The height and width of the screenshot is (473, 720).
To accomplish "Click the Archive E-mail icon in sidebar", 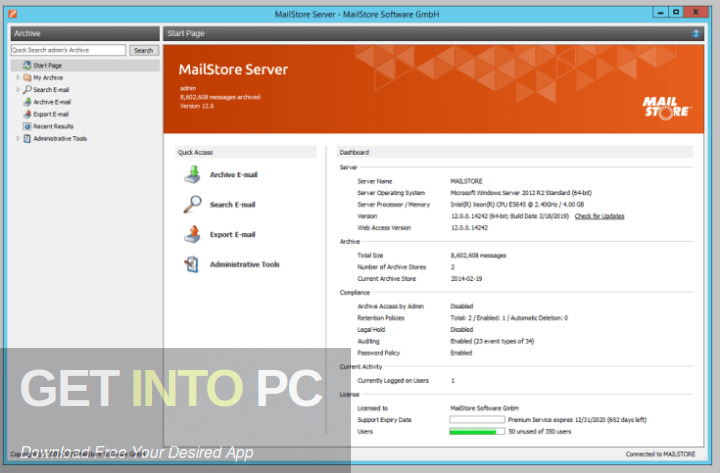I will pyautogui.click(x=27, y=102).
